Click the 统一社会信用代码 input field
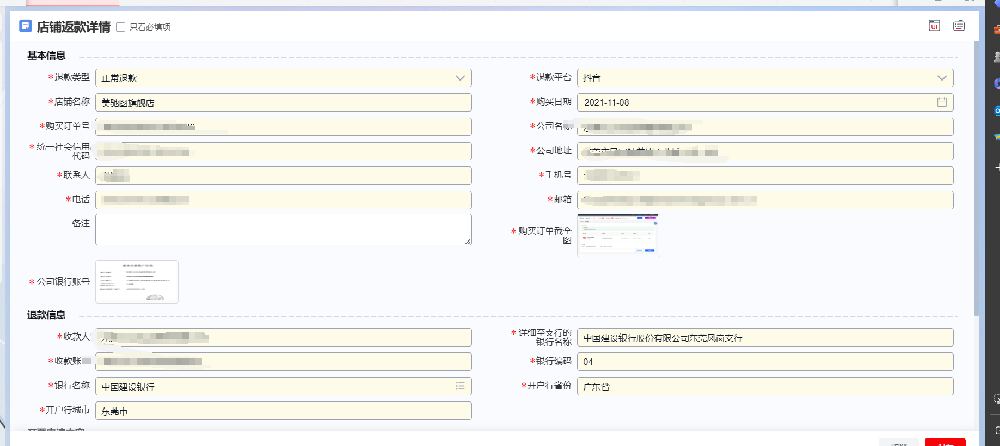The image size is (1000, 446). coord(283,151)
